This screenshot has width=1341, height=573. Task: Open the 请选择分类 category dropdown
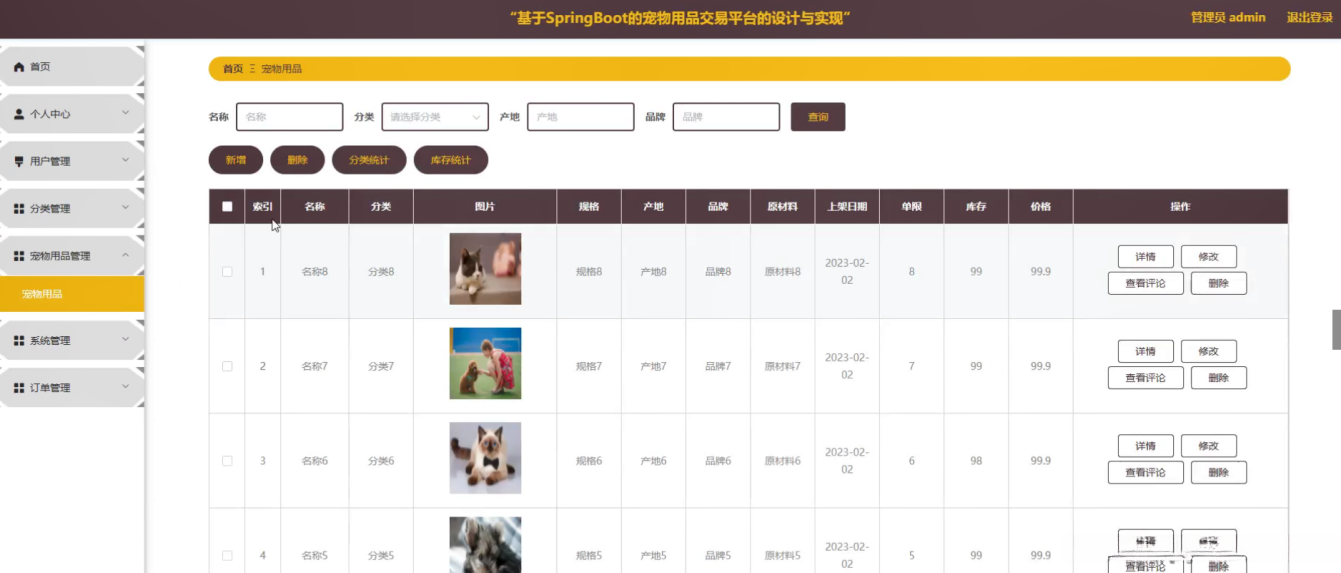point(435,117)
